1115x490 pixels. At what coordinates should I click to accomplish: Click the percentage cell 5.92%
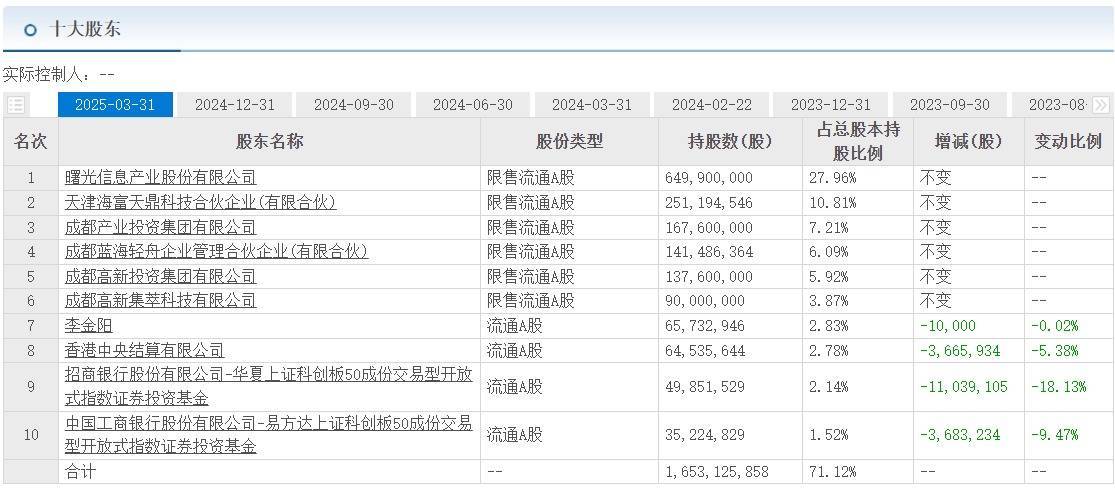828,276
